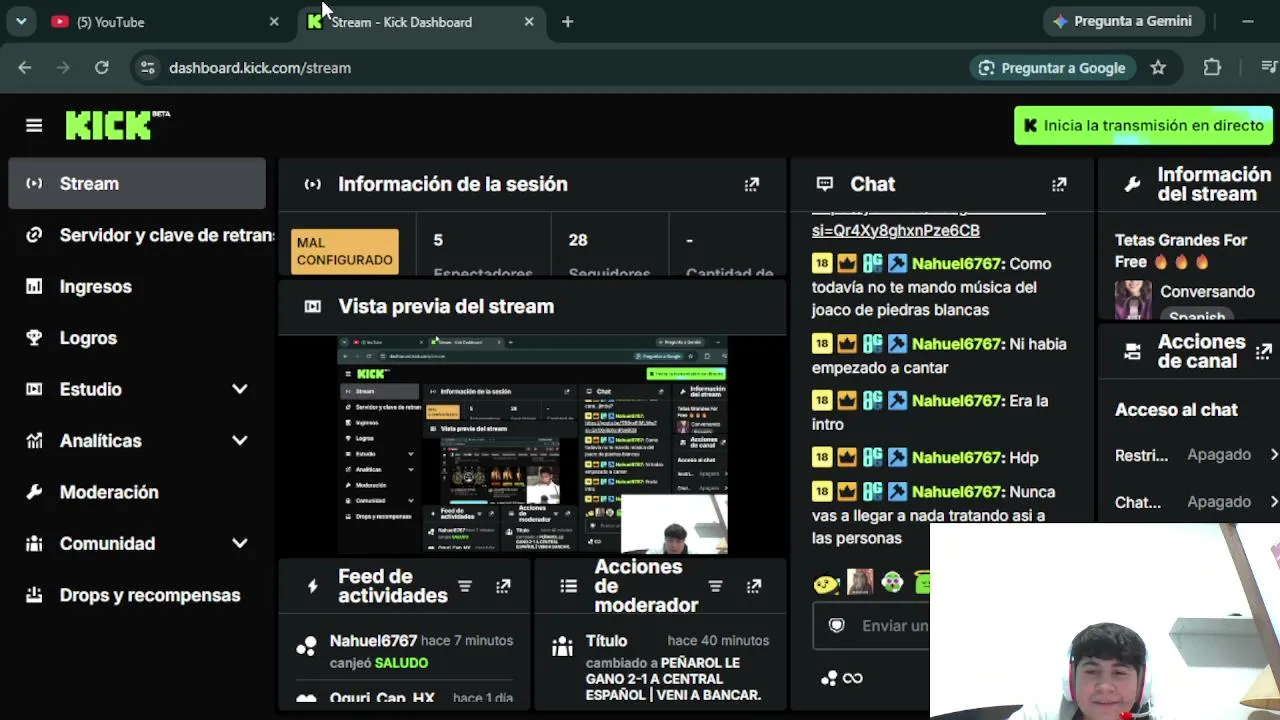Switch to the YouTube browser tab
Viewport: 1280px width, 720px height.
(x=165, y=22)
